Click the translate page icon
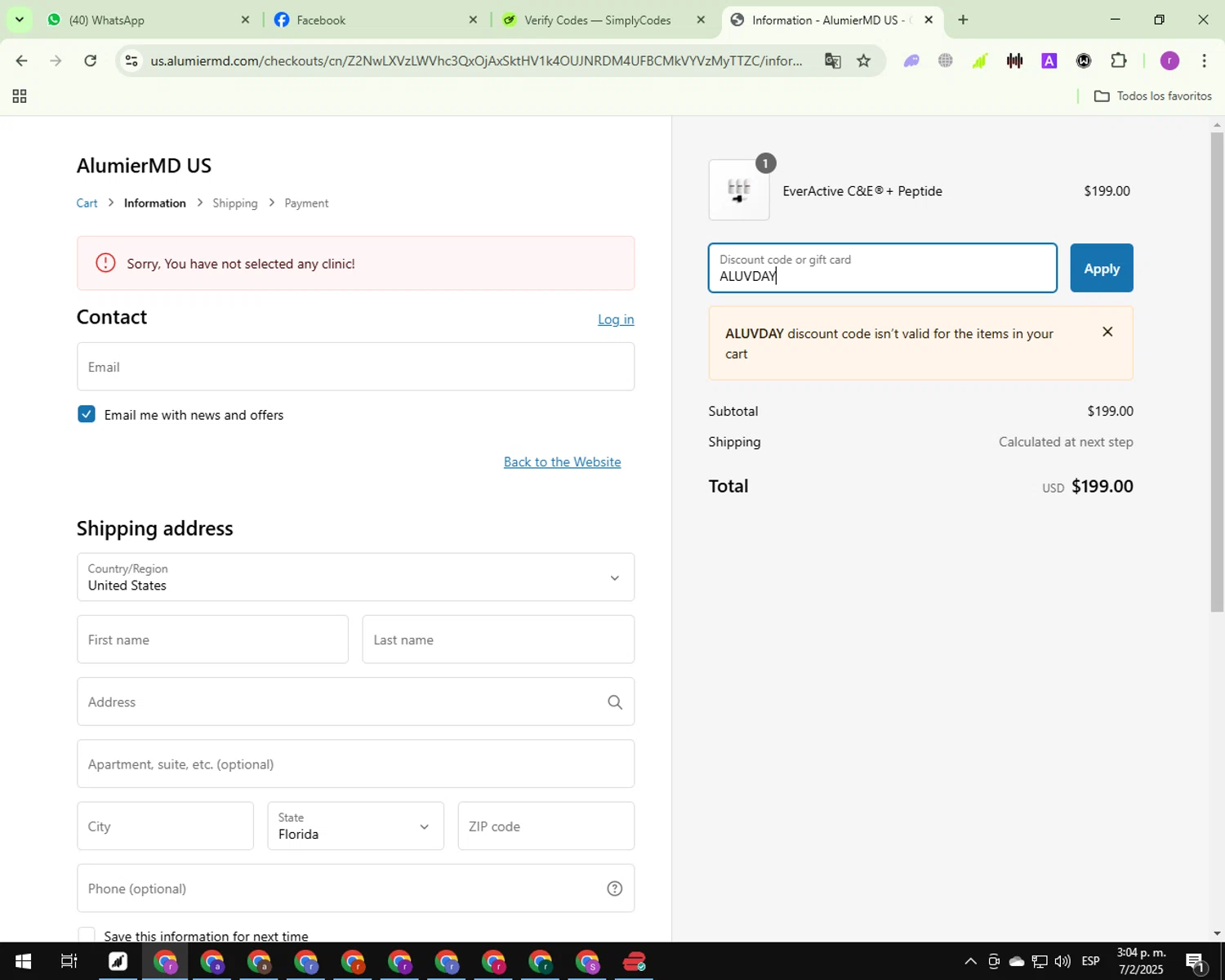This screenshot has height=980, width=1225. point(832,60)
